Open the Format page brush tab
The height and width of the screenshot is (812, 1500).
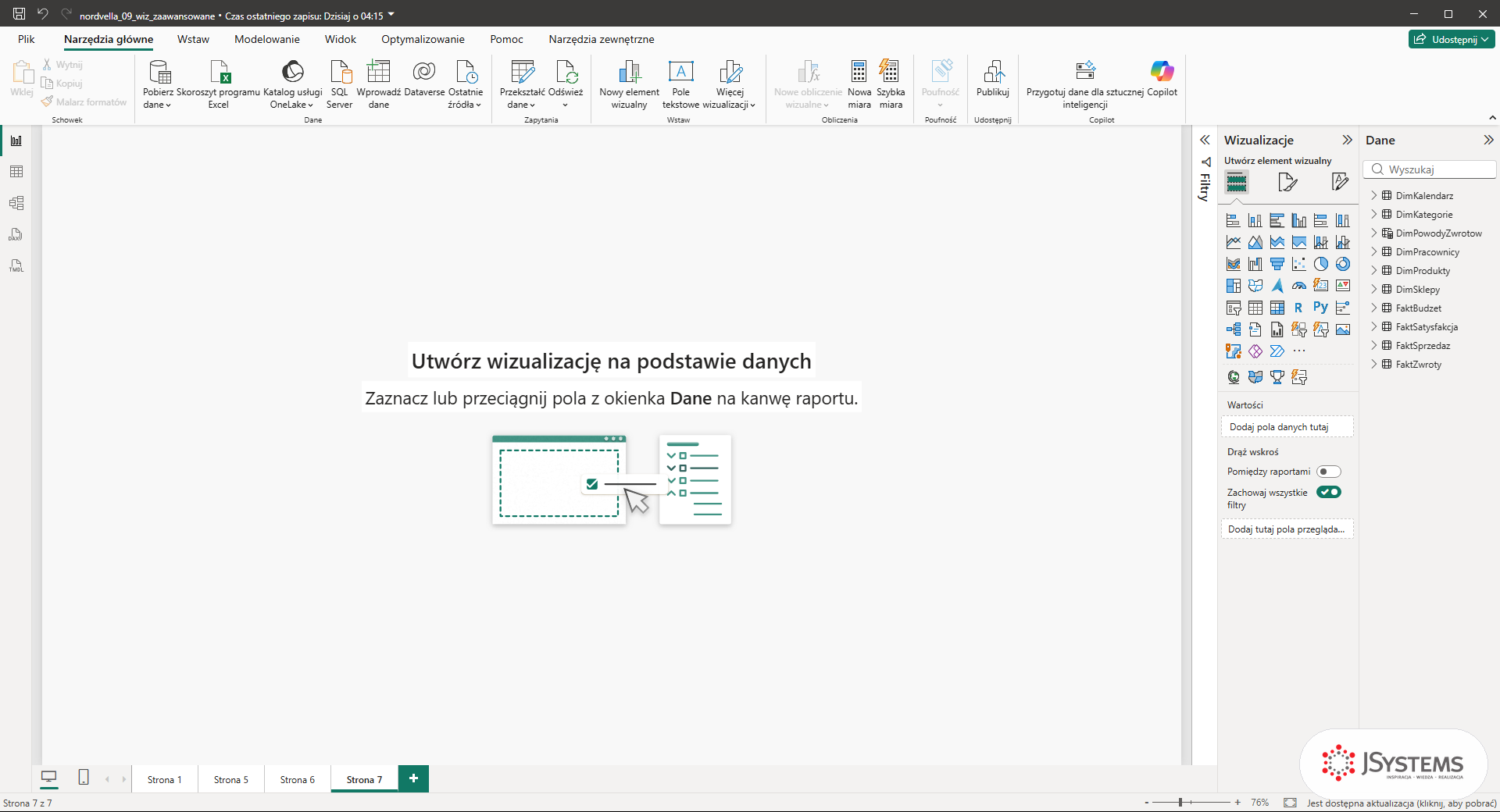tap(1287, 182)
